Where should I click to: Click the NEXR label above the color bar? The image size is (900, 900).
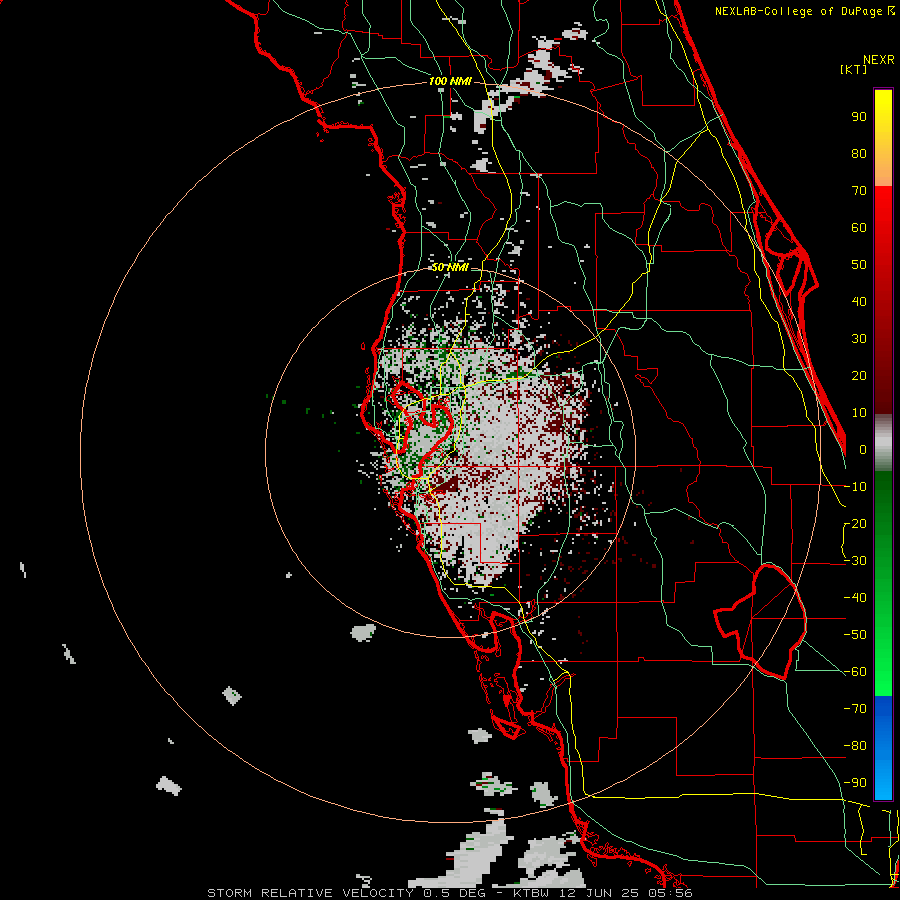(879, 60)
